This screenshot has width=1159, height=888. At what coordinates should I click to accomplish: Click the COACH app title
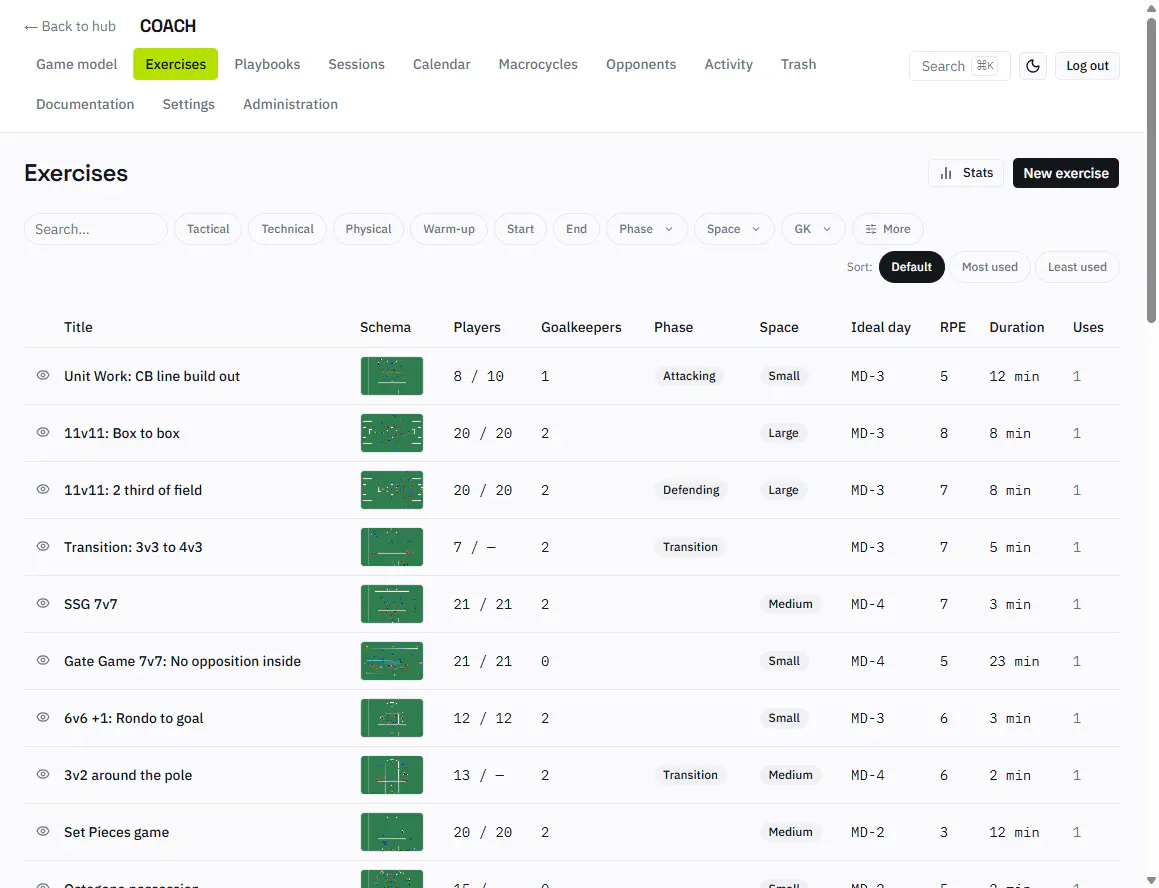168,26
